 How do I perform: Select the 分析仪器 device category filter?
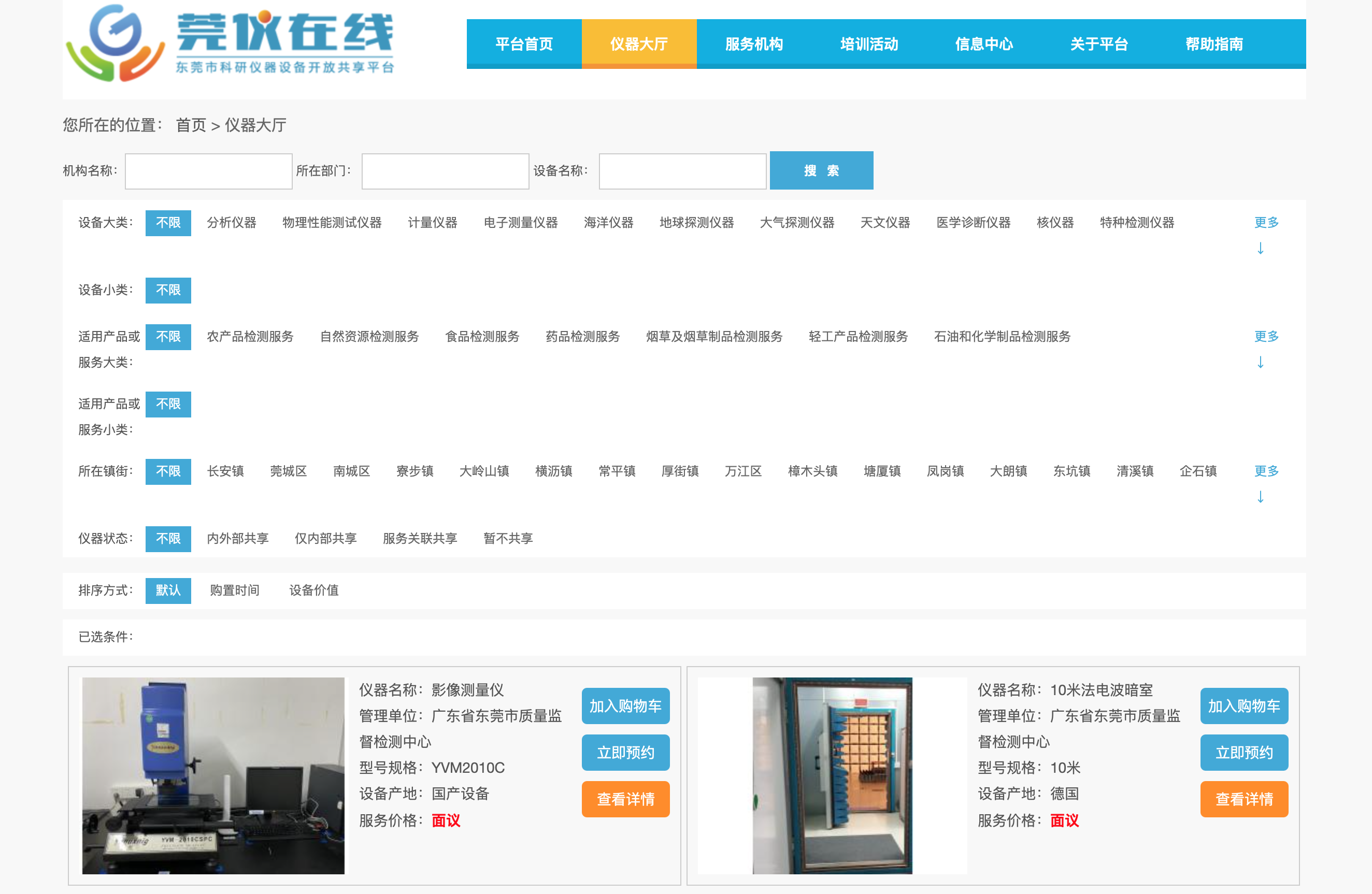231,223
